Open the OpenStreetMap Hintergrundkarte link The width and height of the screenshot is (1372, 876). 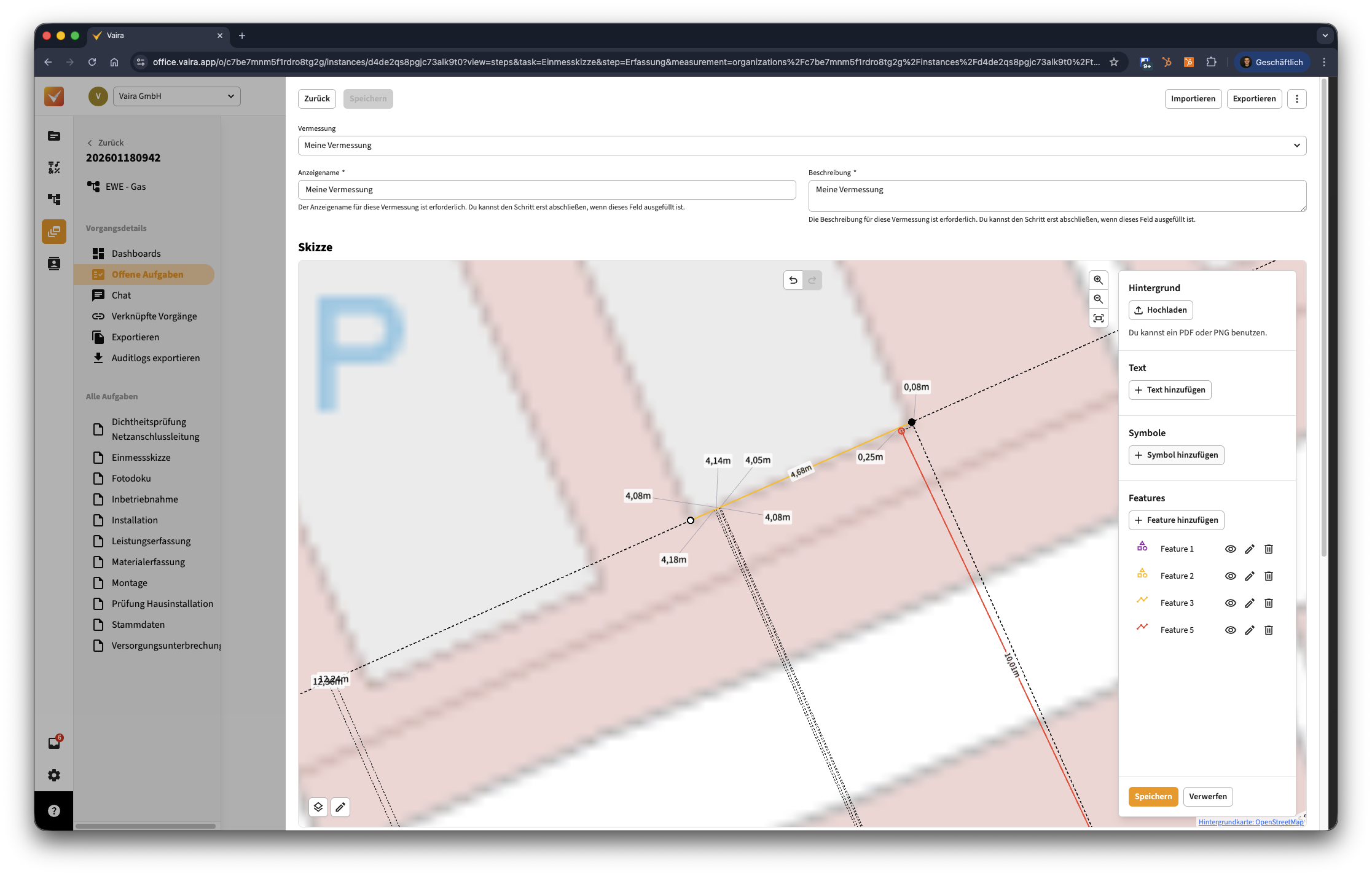1250,822
